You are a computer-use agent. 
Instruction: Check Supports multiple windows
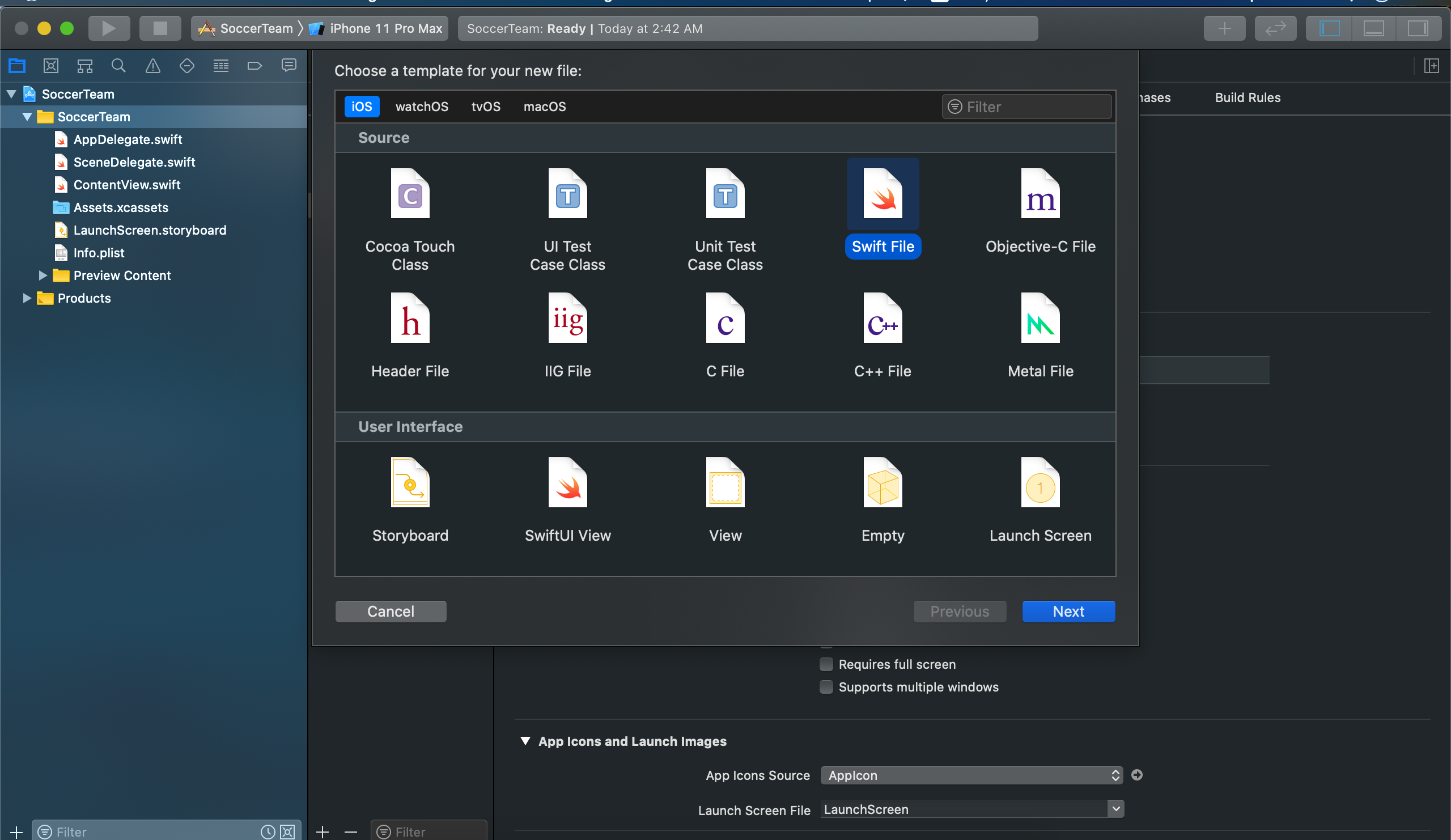click(826, 686)
